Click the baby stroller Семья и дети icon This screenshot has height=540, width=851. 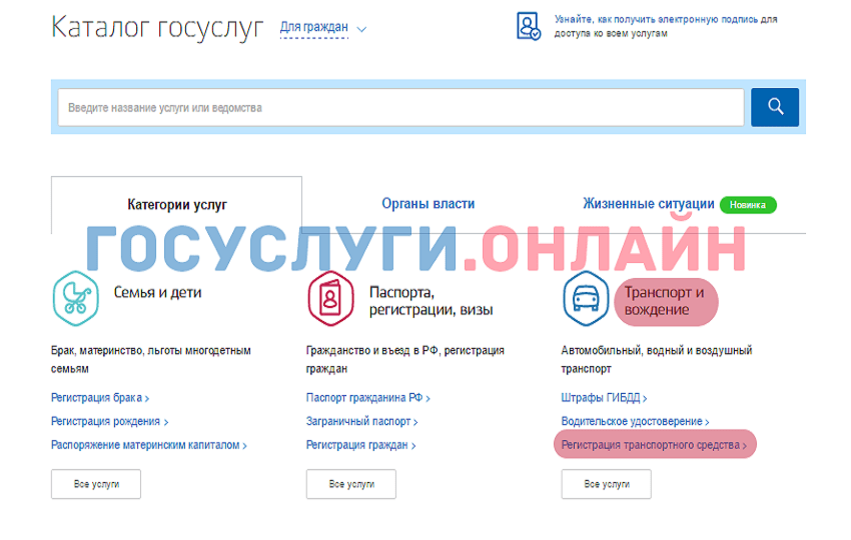(x=76, y=298)
